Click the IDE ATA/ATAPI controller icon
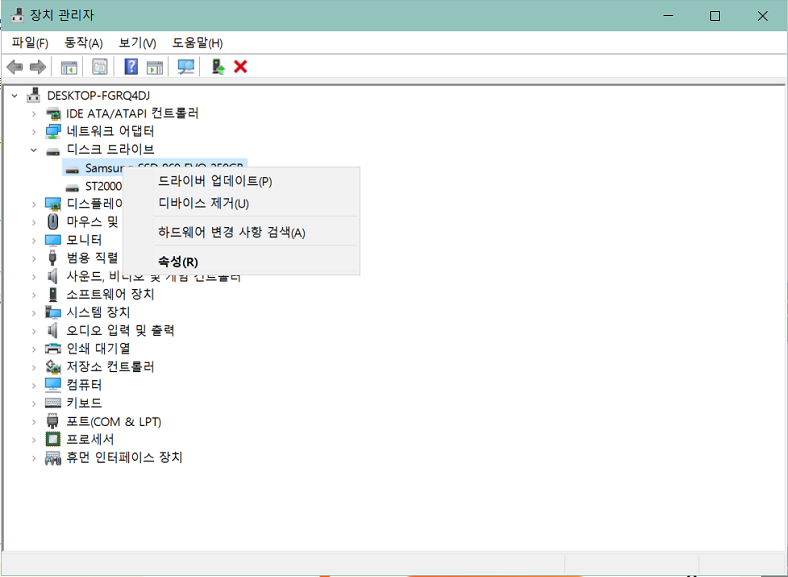The width and height of the screenshot is (788, 577). click(x=53, y=114)
